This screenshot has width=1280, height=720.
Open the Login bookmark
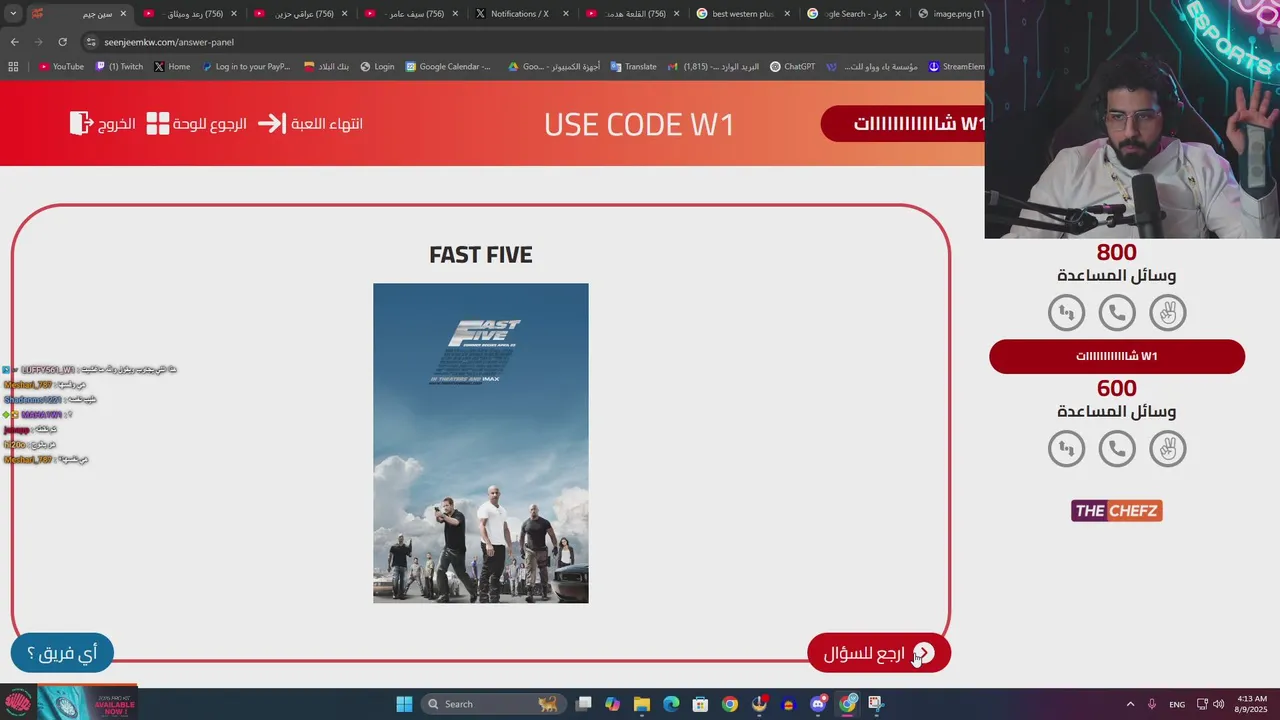377,67
